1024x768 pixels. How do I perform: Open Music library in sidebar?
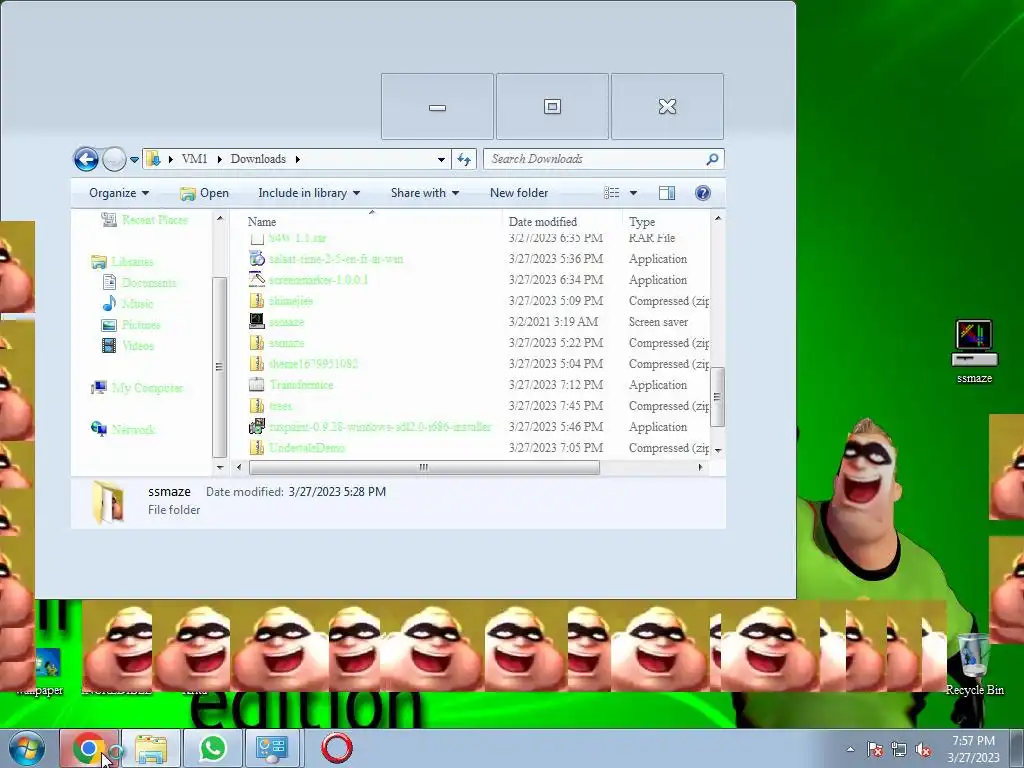(128, 304)
